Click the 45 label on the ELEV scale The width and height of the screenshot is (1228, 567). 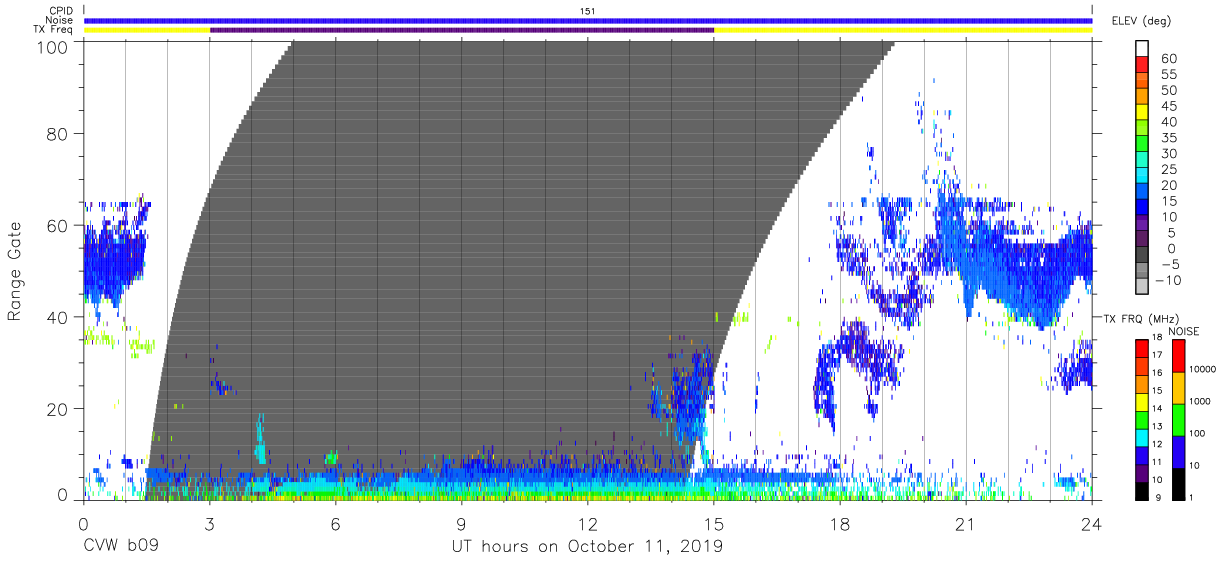[x=1167, y=106]
